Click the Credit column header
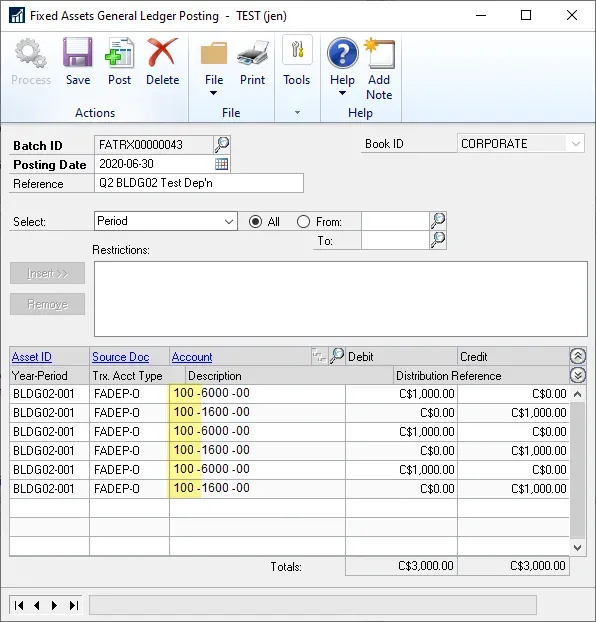Screen dimensions: 596x622 coord(513,357)
